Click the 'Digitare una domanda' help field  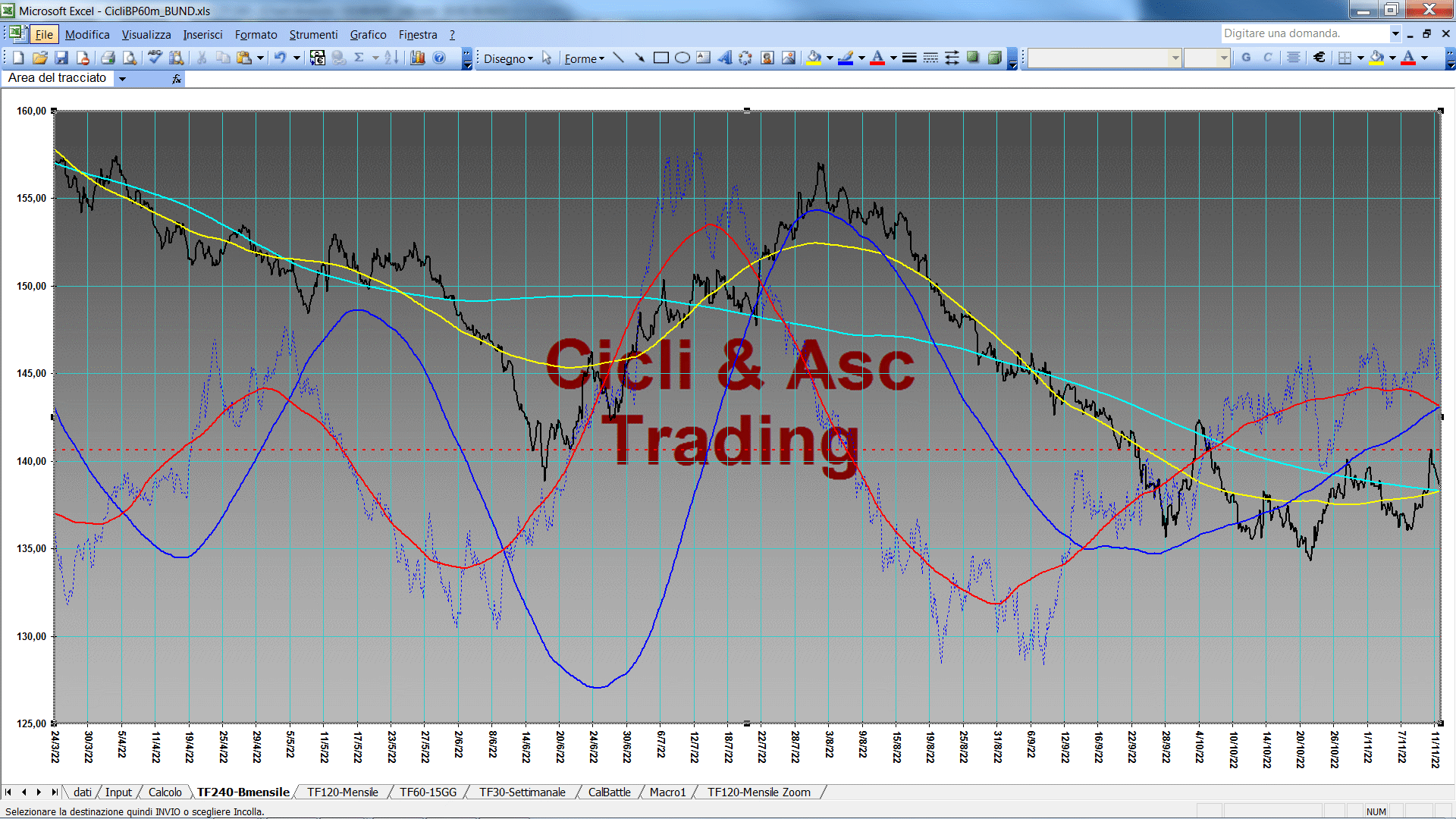tap(1304, 33)
